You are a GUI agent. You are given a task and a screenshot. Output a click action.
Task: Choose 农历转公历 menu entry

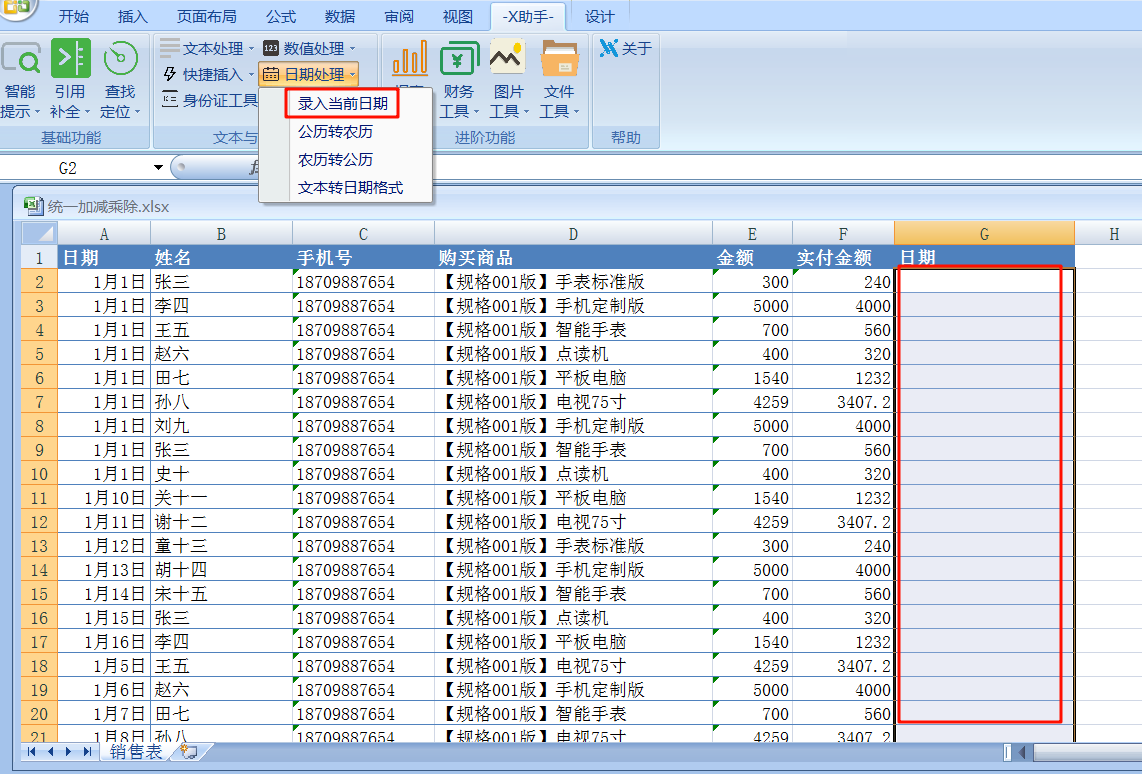335,159
